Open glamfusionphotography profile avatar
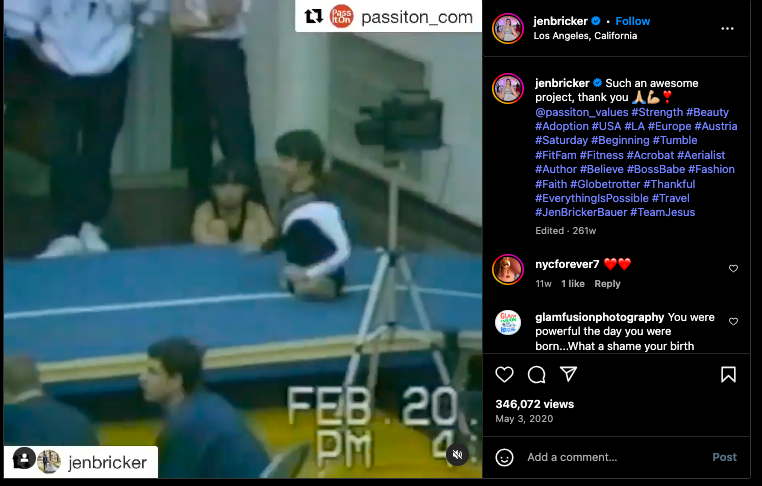 point(508,323)
